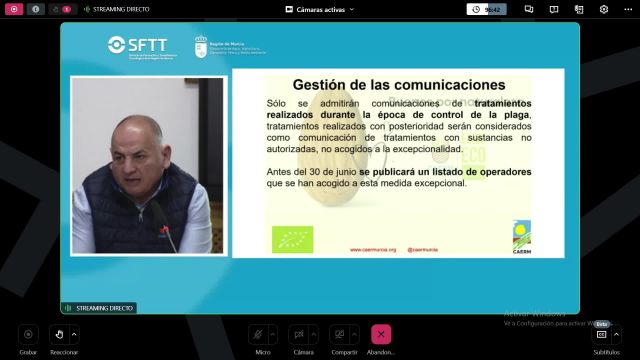640x360 pixels.
Task: Click the shared presentation slide
Action: 398,163
